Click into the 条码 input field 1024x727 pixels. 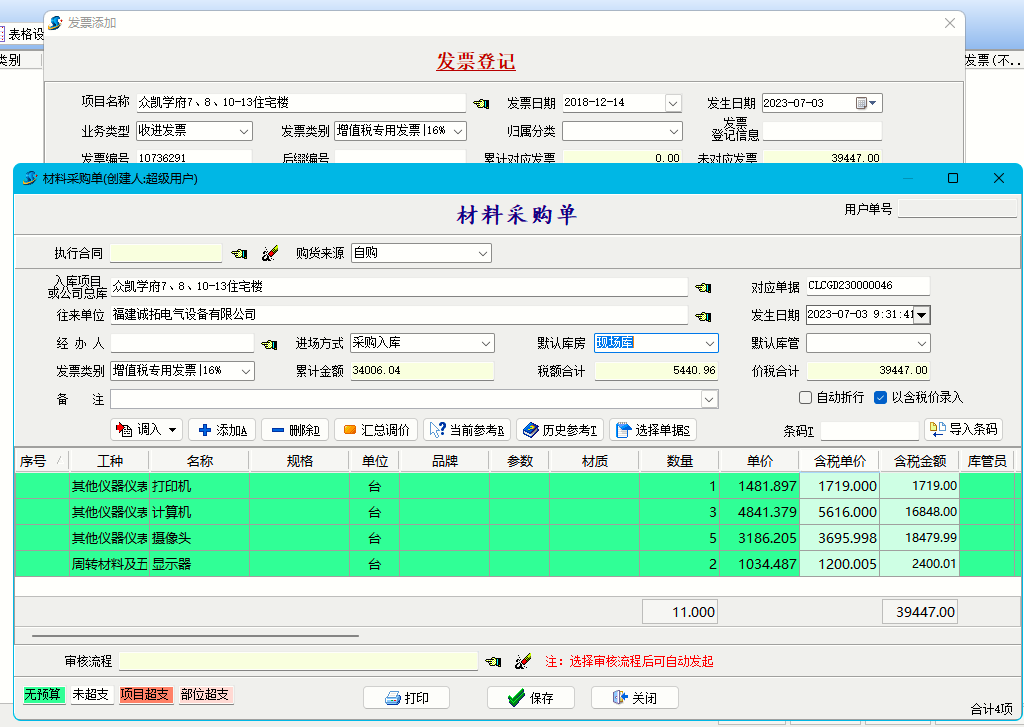(868, 431)
